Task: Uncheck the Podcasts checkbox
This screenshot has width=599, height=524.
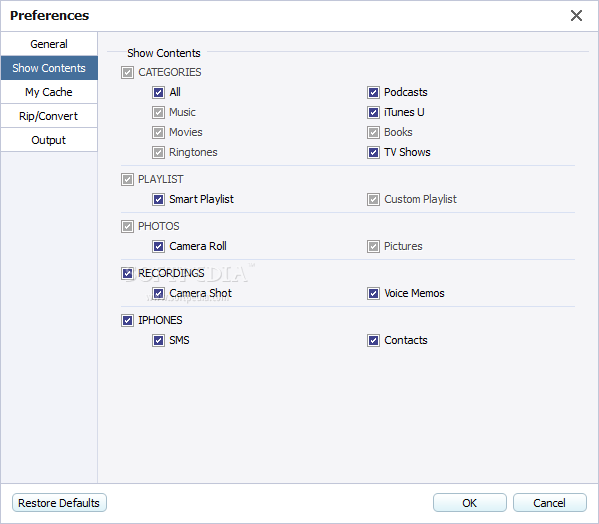Action: pos(373,92)
